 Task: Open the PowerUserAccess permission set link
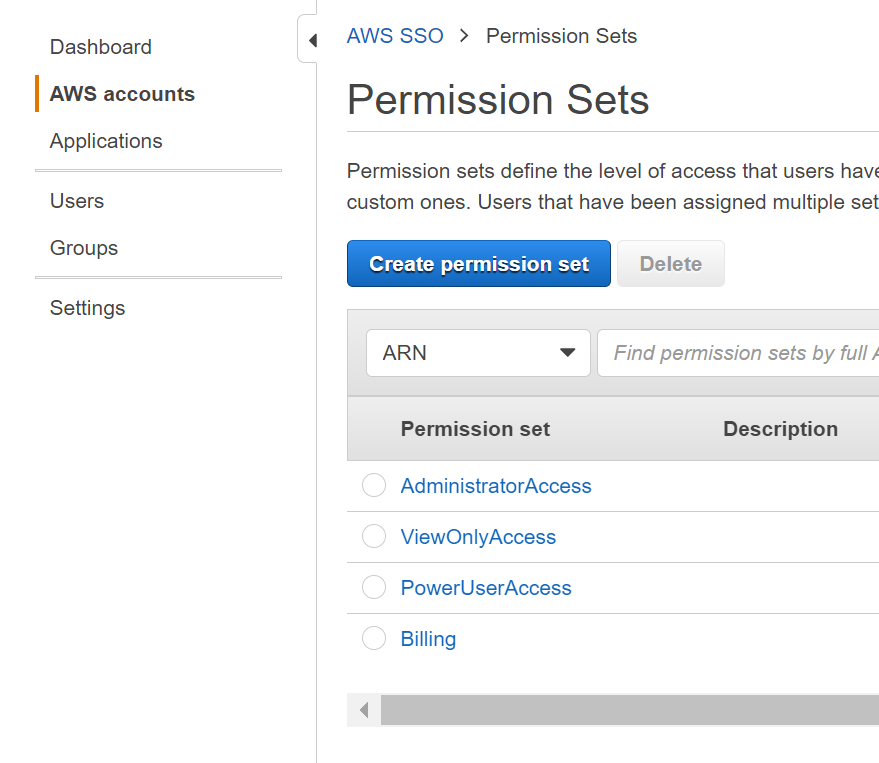click(486, 588)
